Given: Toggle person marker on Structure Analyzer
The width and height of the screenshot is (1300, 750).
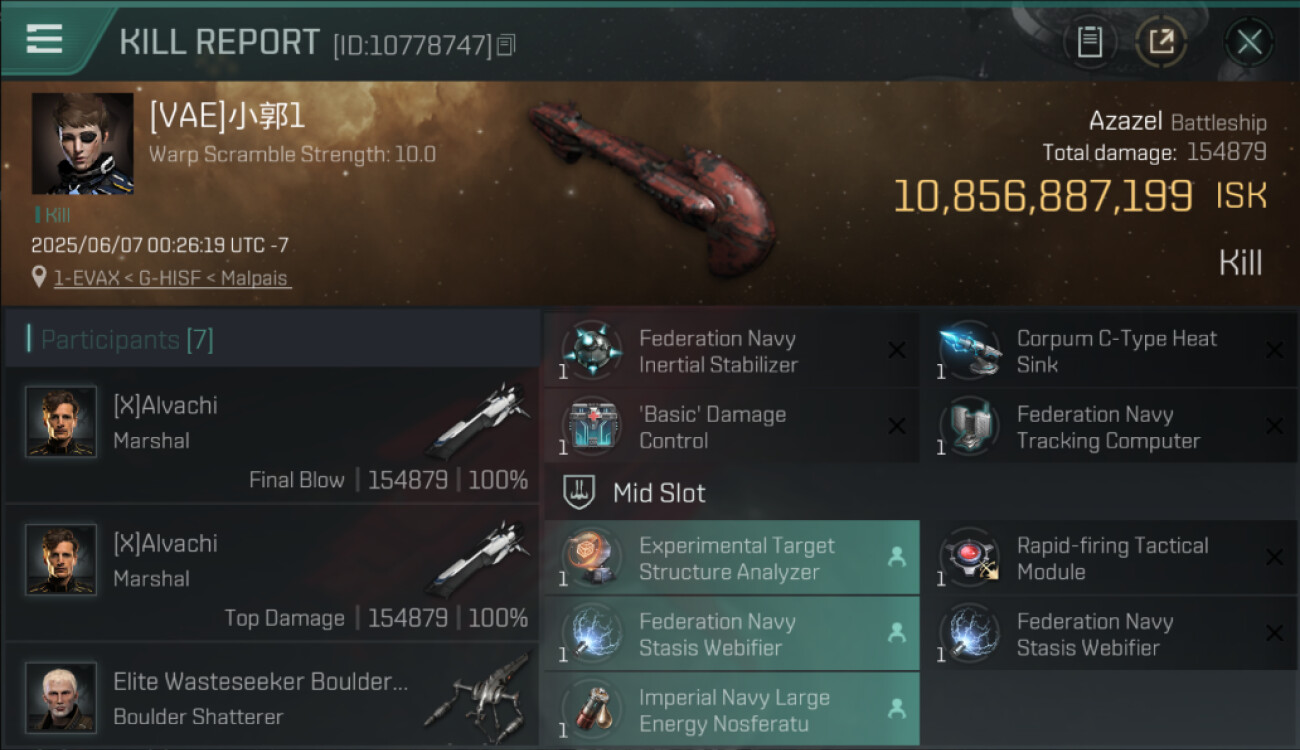Looking at the screenshot, I should (x=897, y=557).
